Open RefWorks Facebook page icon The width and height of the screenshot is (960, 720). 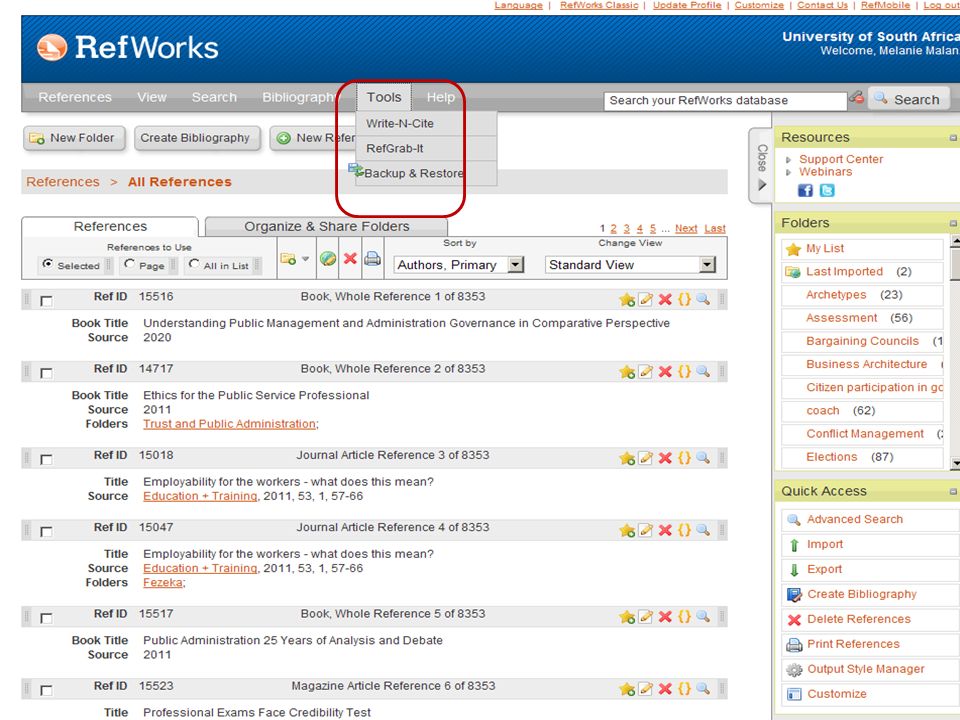coord(805,190)
